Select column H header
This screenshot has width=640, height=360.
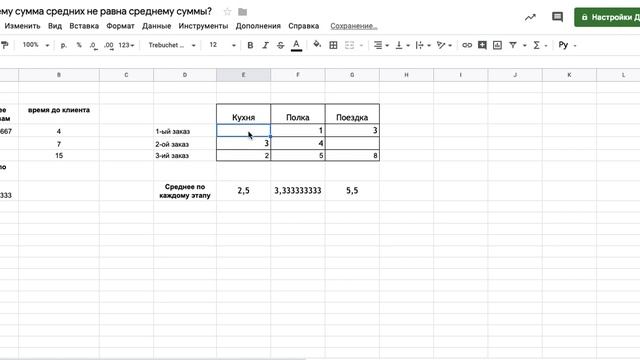point(406,75)
